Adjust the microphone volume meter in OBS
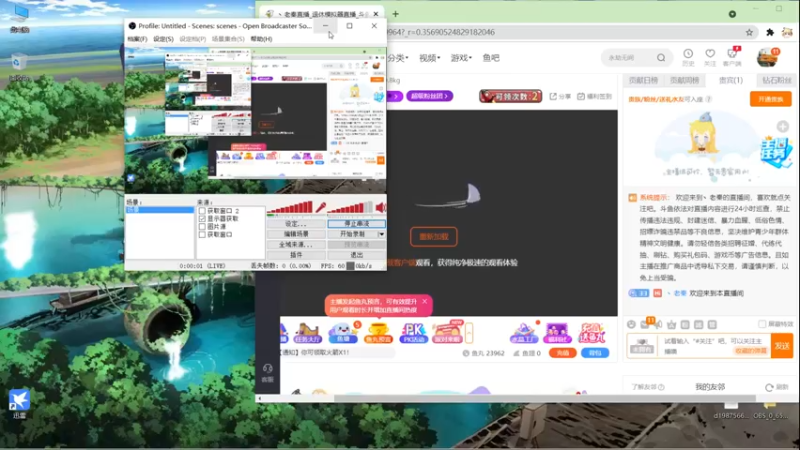This screenshot has width=800, height=450. [x=290, y=207]
